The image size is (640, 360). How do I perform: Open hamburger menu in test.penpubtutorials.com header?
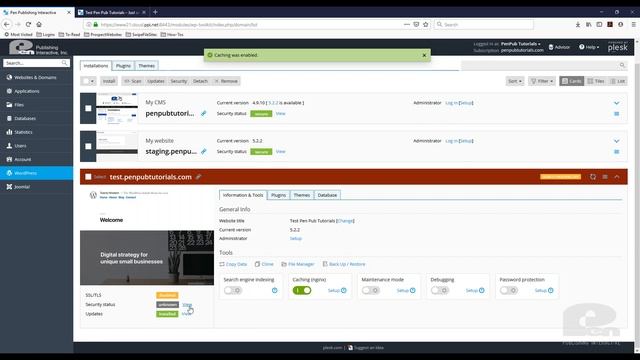coord(605,177)
